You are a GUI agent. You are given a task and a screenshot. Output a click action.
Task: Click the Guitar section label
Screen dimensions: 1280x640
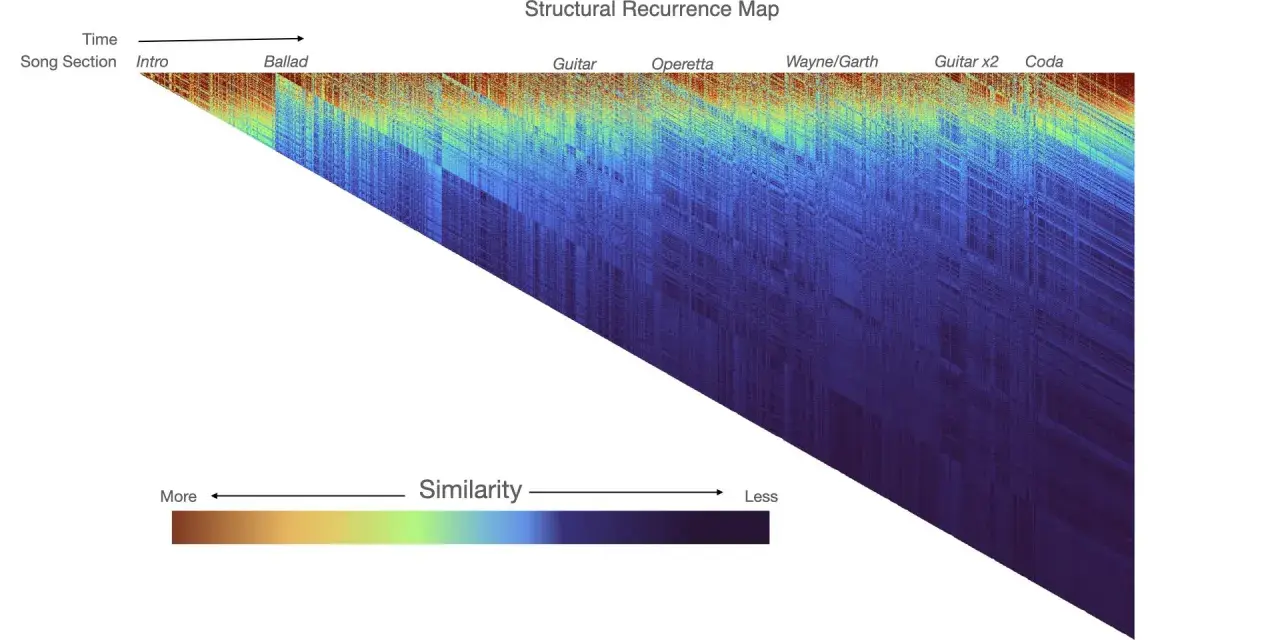[574, 64]
